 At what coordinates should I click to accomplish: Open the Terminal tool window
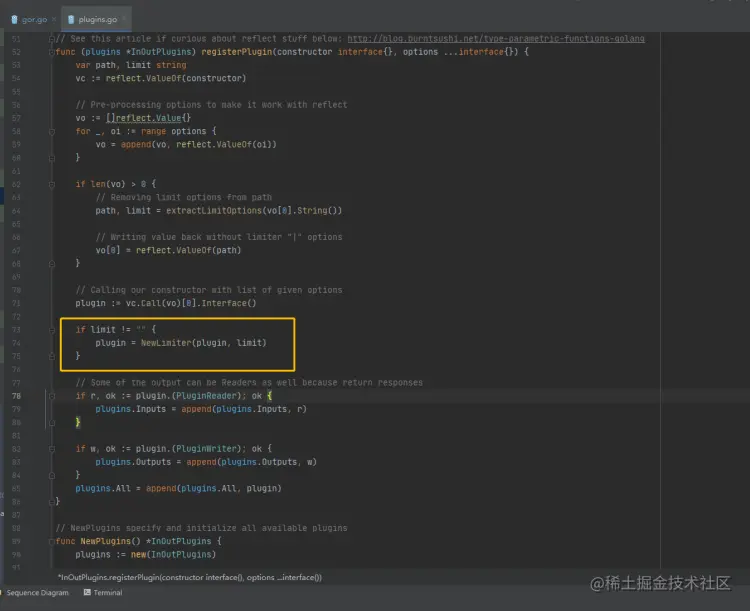tap(103, 592)
